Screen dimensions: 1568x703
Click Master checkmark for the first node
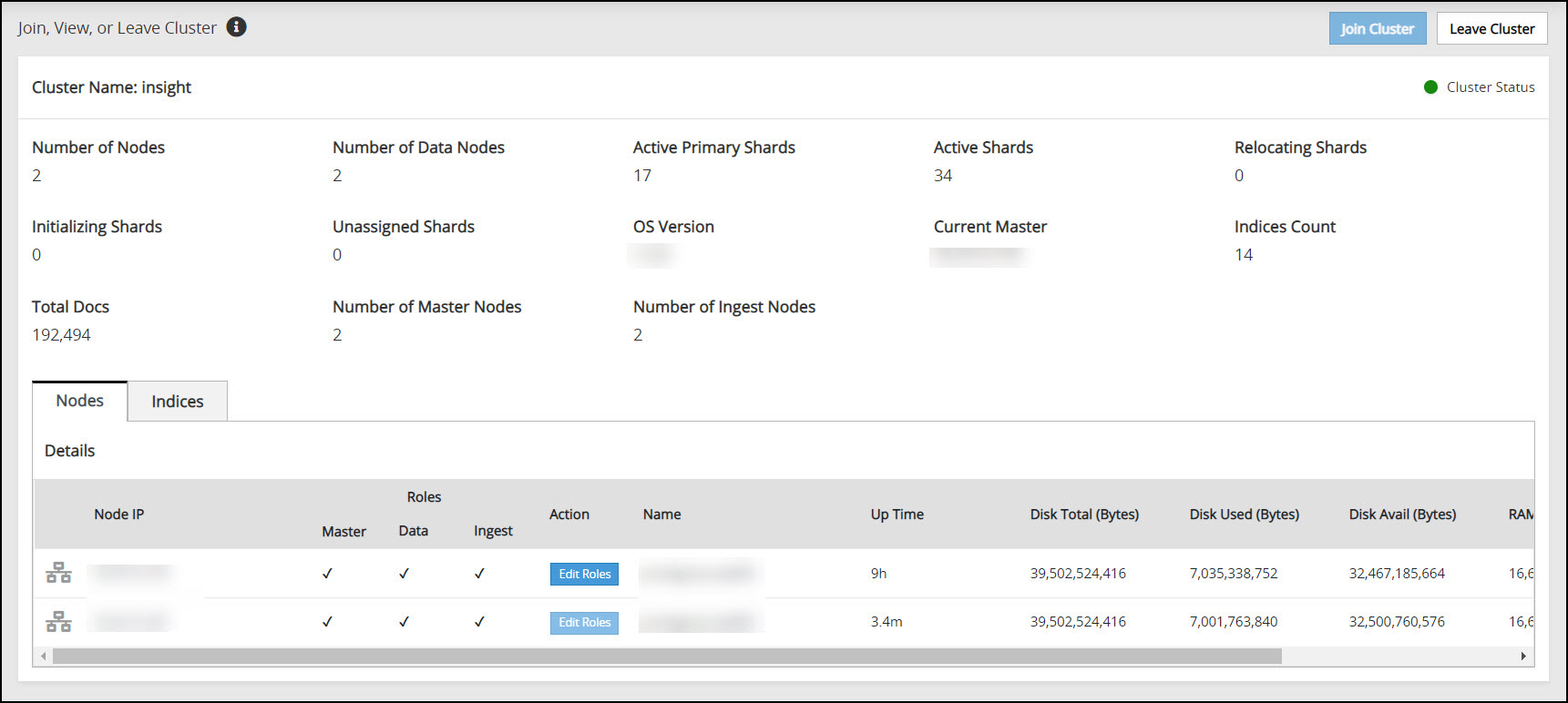tap(327, 574)
